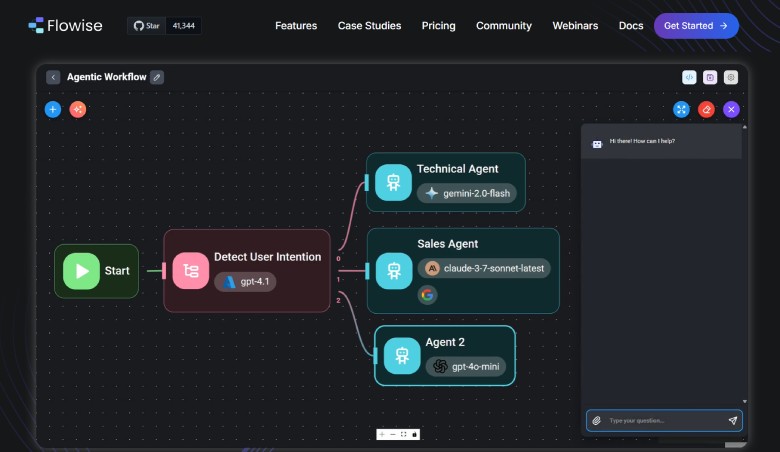Toggle canvas lock in the zoom controls
This screenshot has width=780, height=452.
coord(414,434)
